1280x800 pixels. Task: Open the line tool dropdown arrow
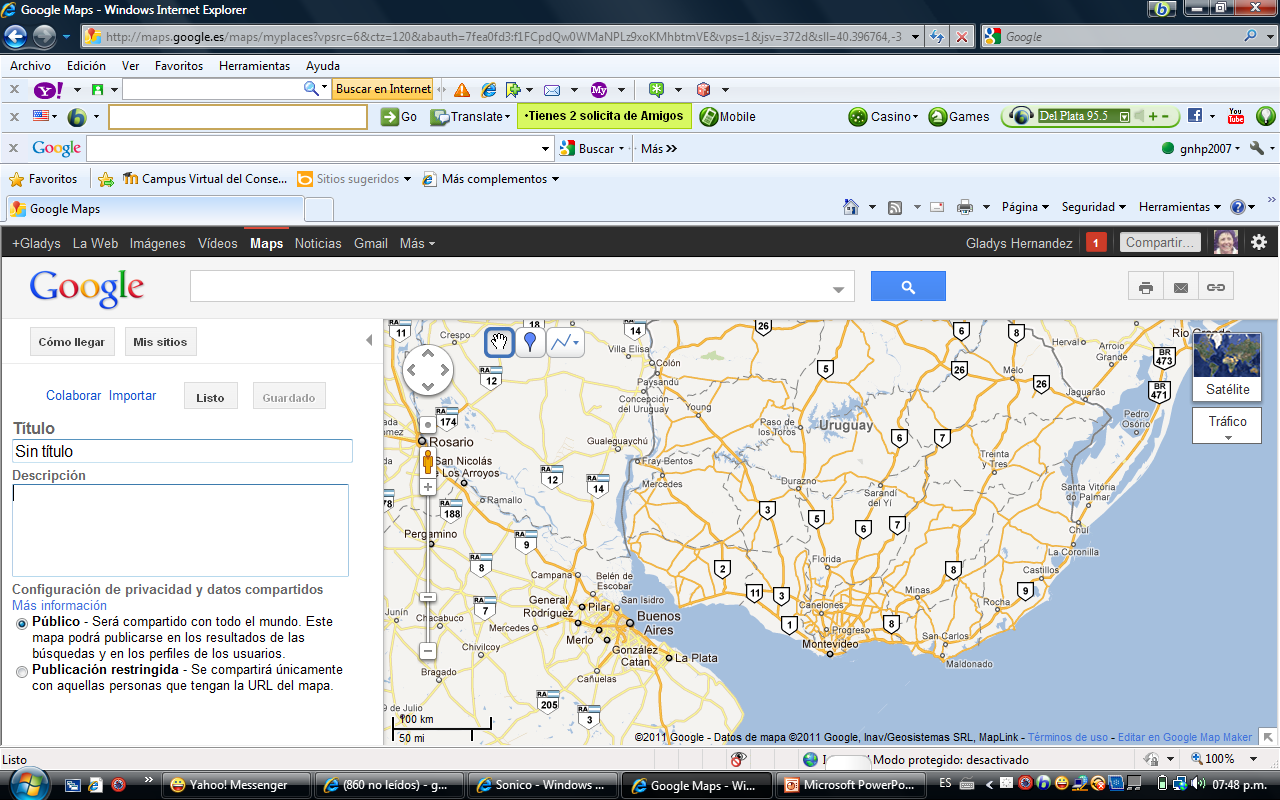click(574, 342)
